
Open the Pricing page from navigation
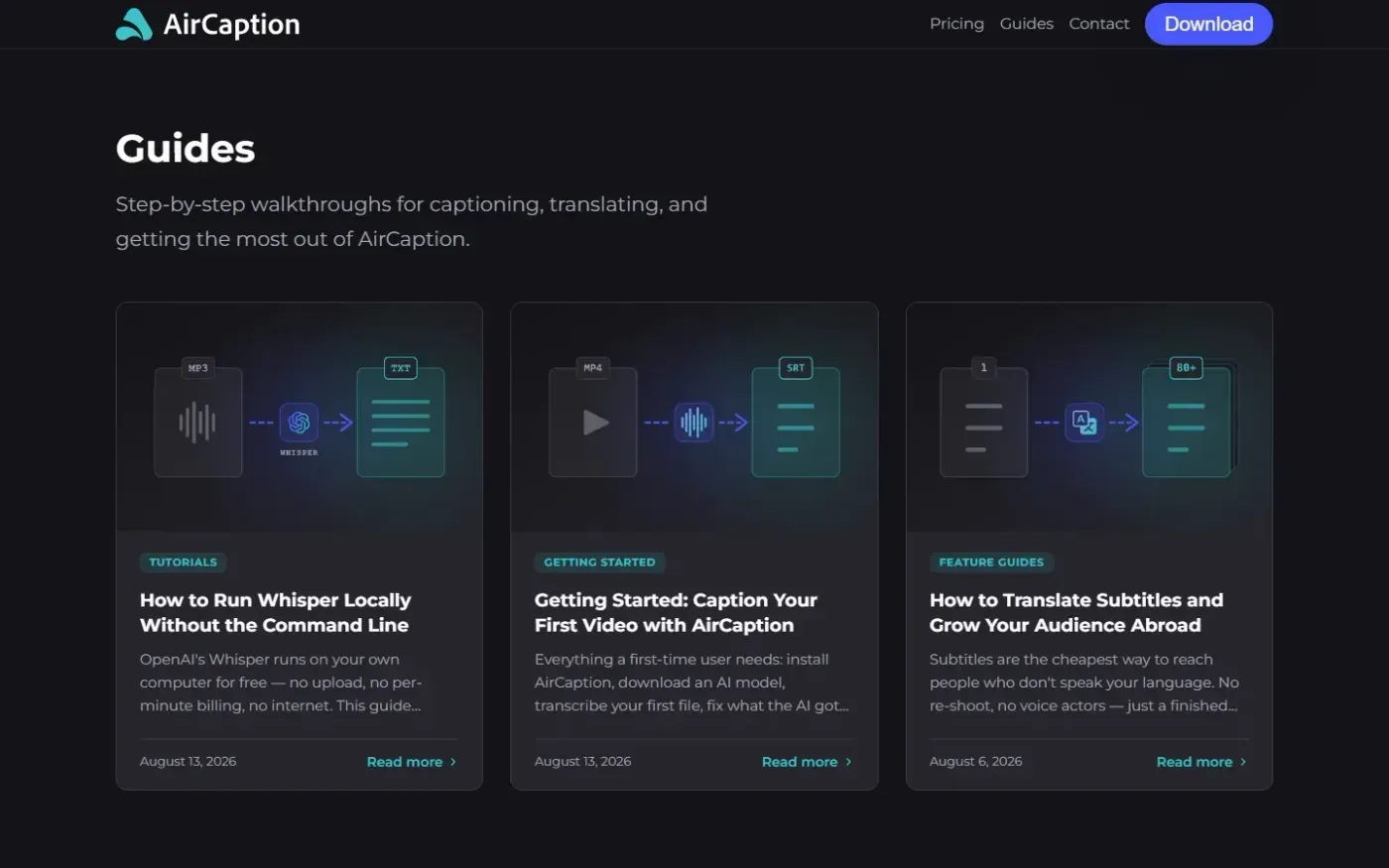click(x=956, y=24)
